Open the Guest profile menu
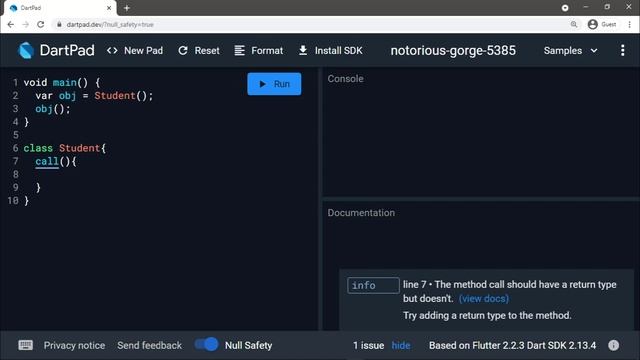Image resolution: width=640 pixels, height=360 pixels. pyautogui.click(x=602, y=24)
